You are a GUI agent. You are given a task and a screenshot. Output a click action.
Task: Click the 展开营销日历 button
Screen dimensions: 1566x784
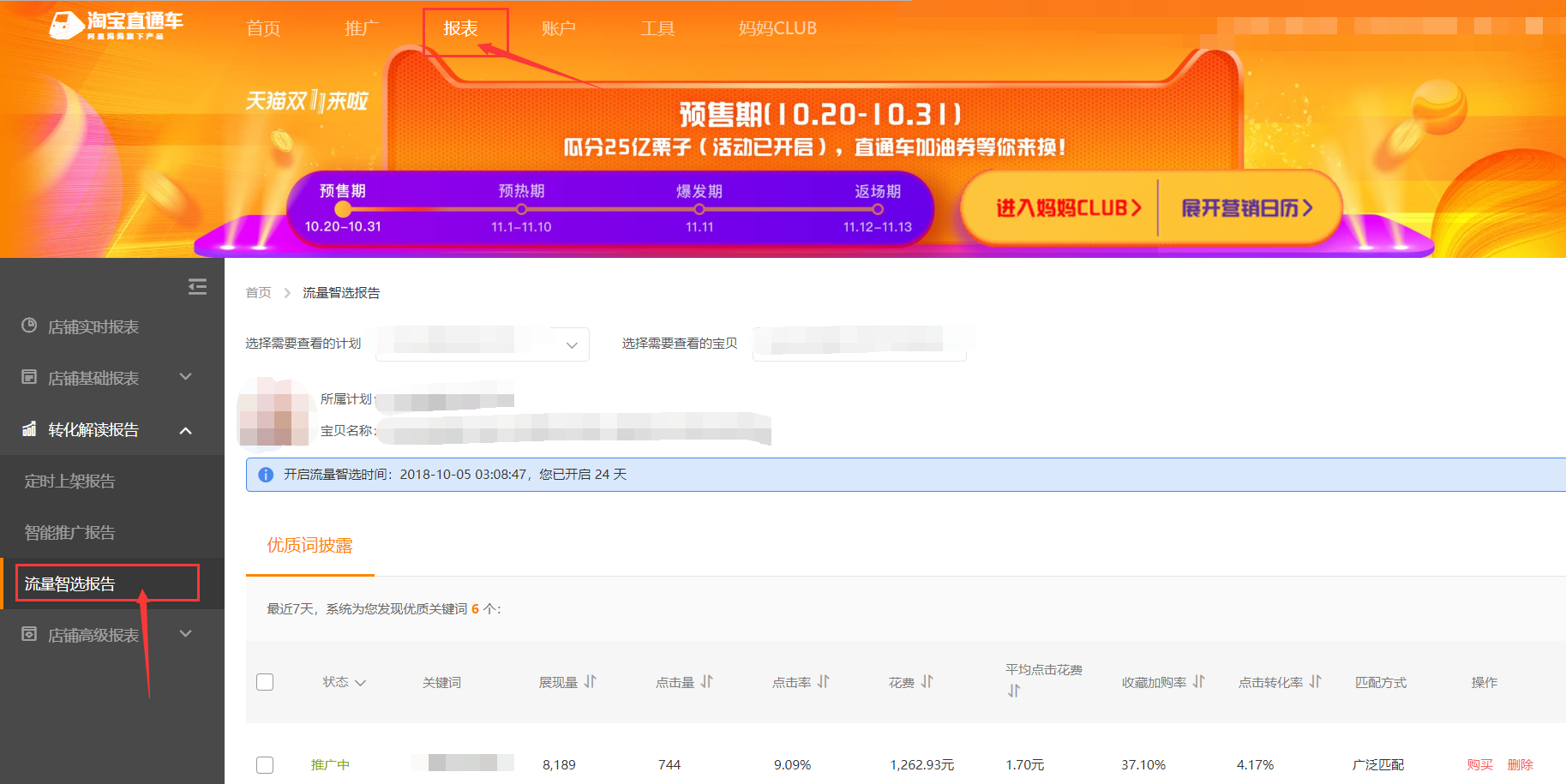point(1247,208)
